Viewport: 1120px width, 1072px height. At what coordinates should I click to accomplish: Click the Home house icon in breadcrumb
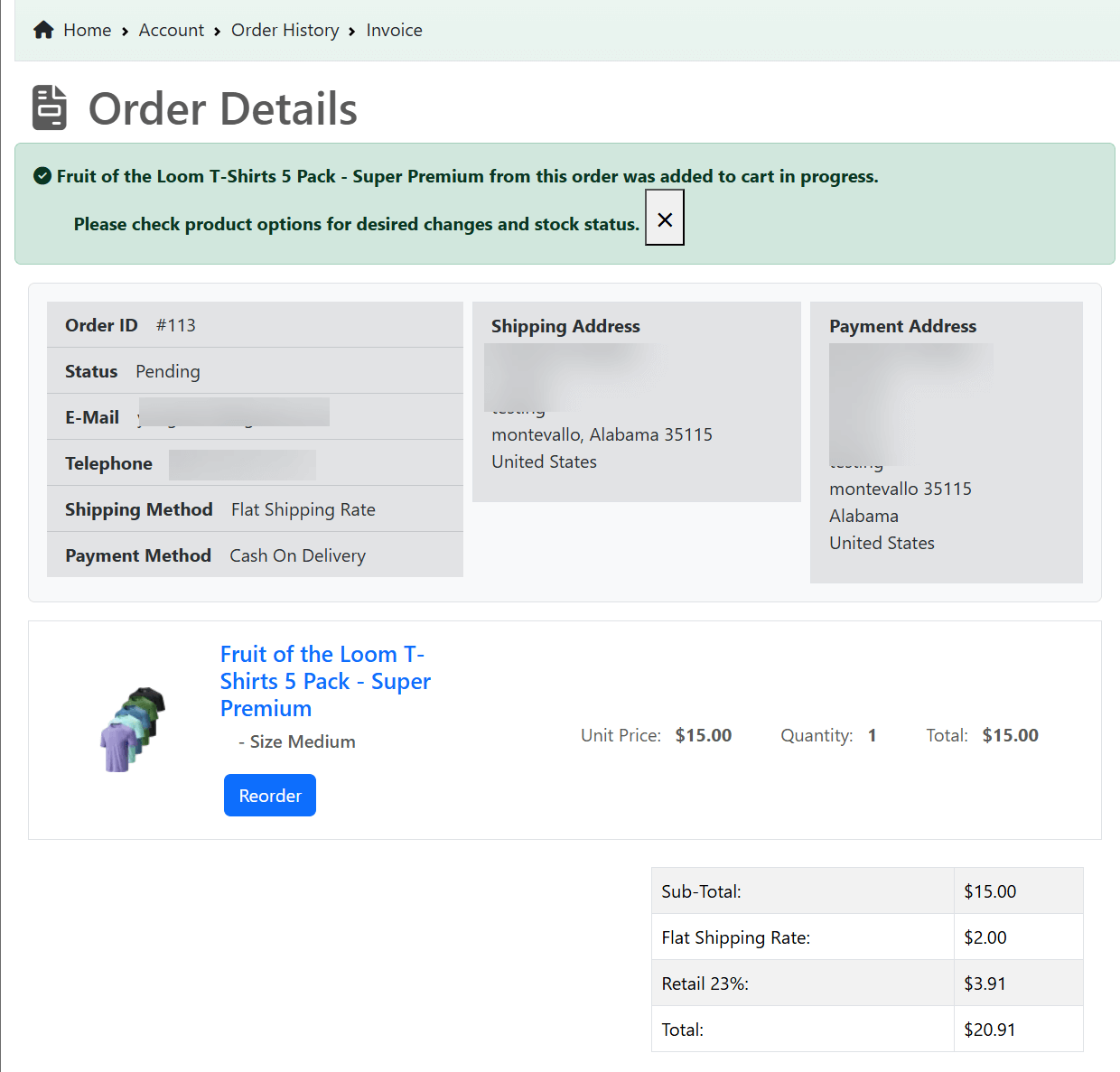[x=43, y=31]
